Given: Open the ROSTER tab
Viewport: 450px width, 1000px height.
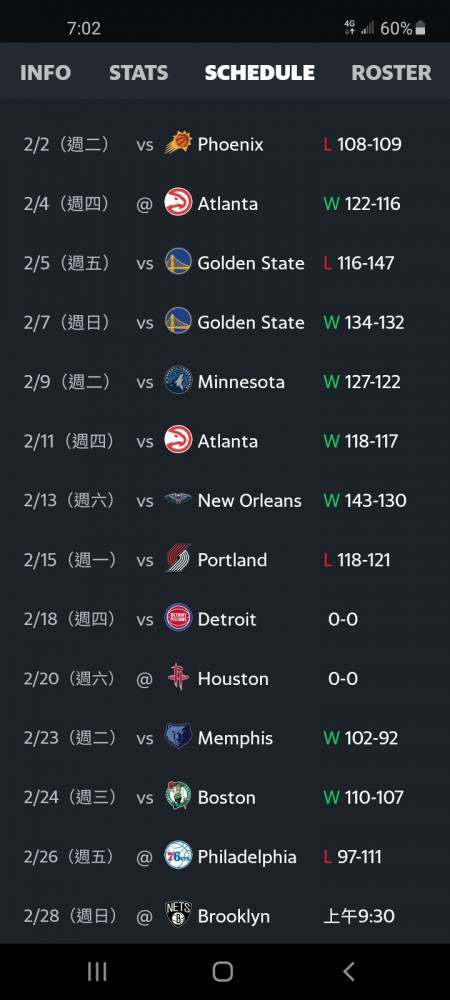Looking at the screenshot, I should 391,72.
